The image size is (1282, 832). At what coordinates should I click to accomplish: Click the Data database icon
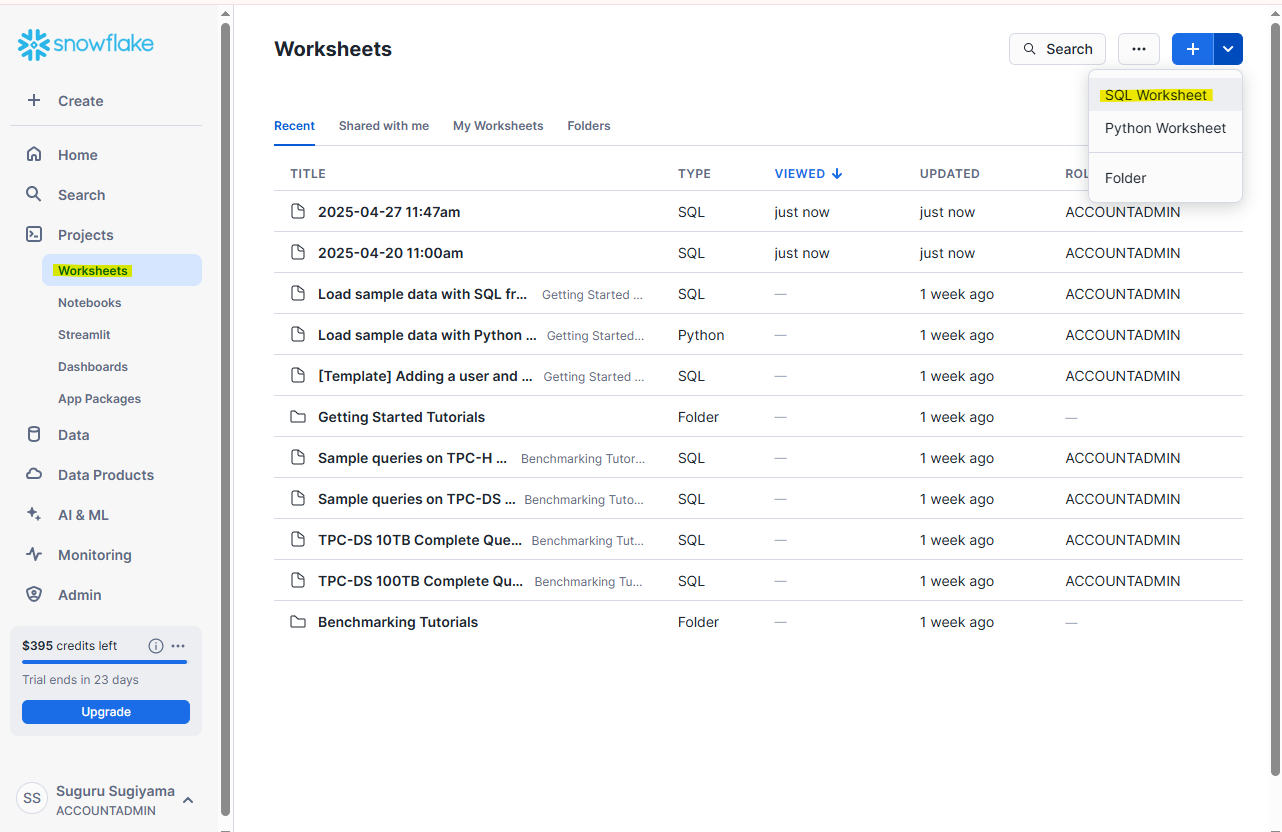point(34,434)
